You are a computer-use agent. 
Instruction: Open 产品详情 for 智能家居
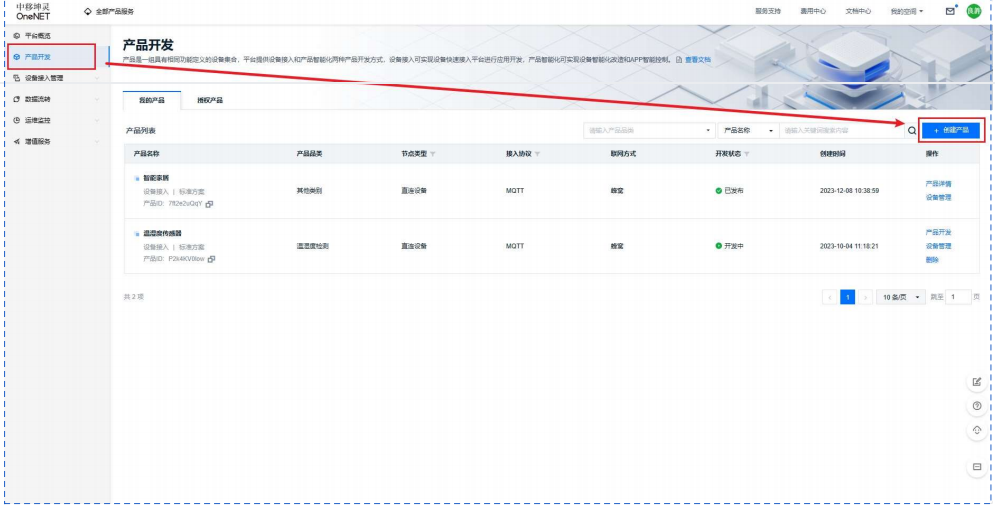pos(938,184)
